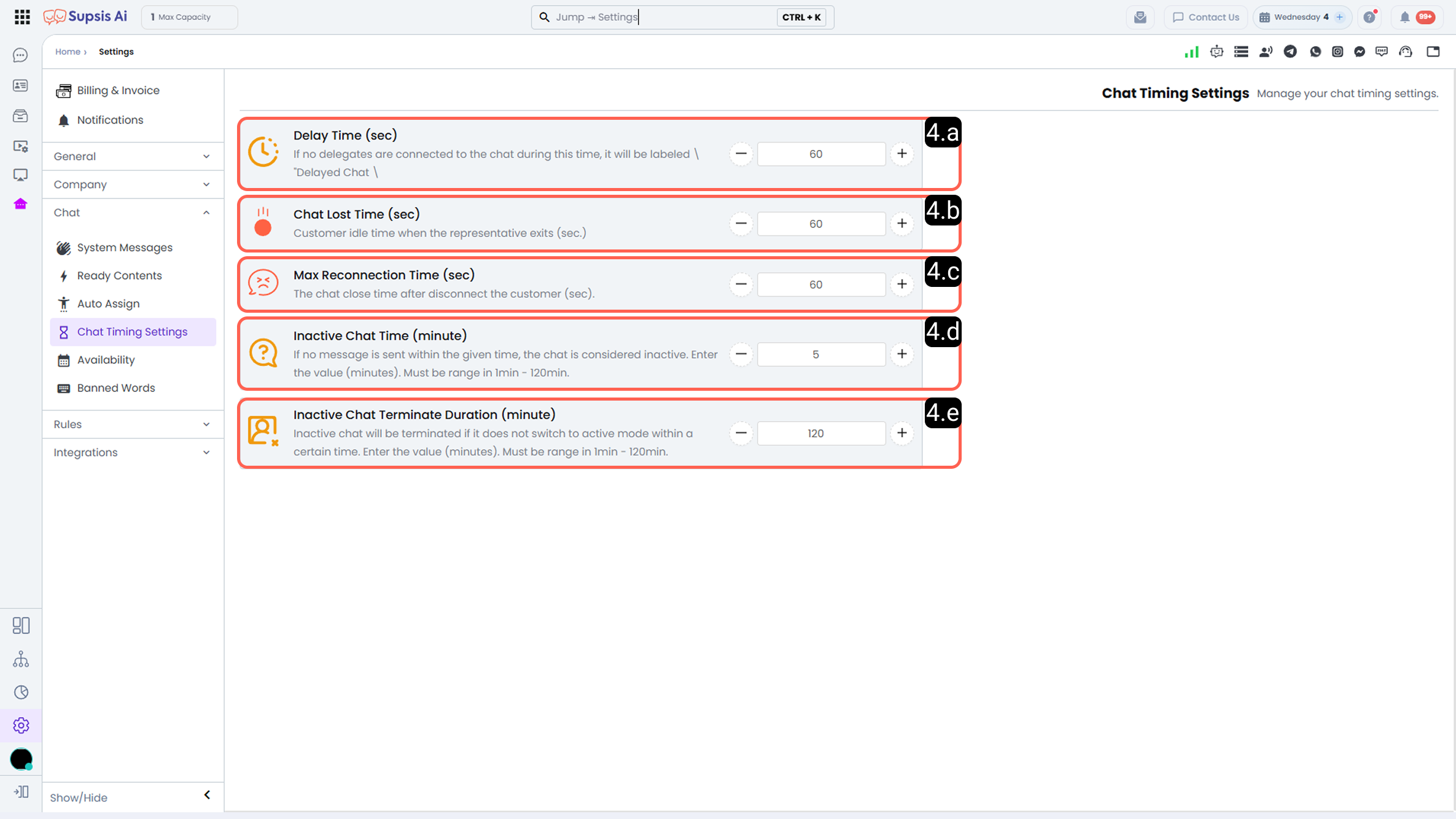Screen dimensions: 1456x819
Task: Go to Home breadcrumb link
Action: coord(68,52)
